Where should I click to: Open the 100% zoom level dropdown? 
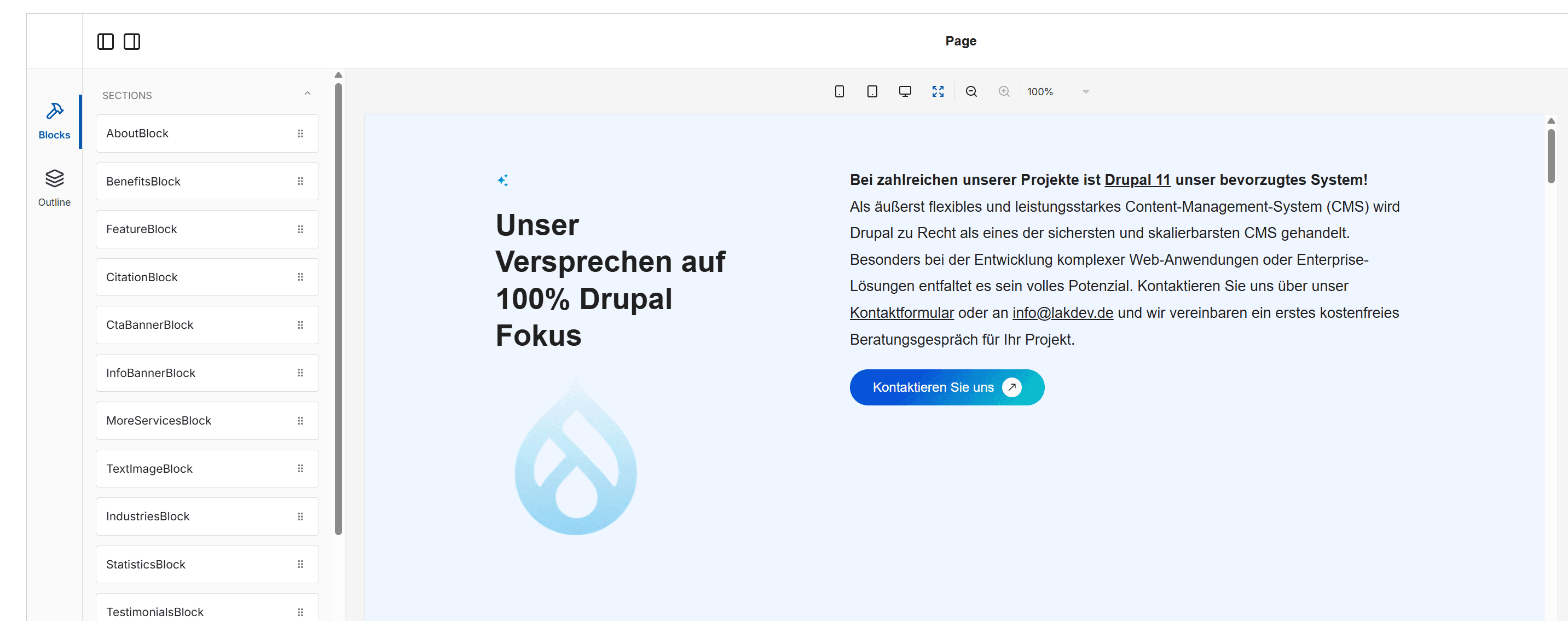(1058, 92)
